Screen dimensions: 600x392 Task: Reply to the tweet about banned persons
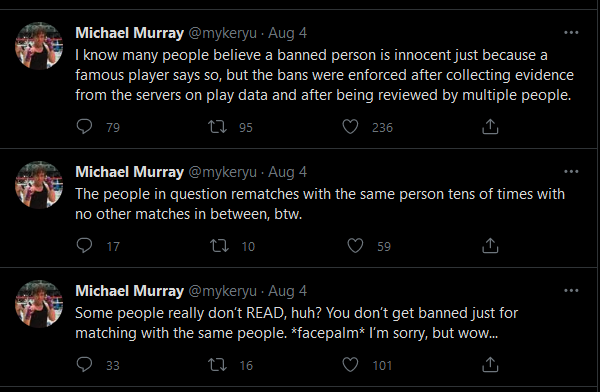pyautogui.click(x=84, y=127)
